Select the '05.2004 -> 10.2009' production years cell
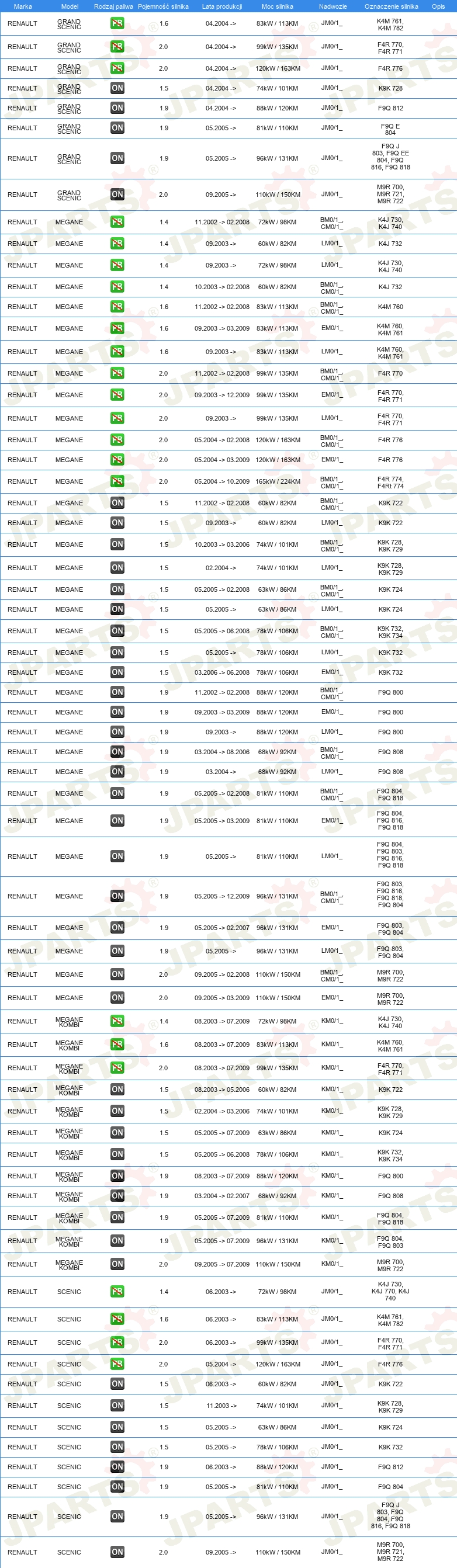The height and width of the screenshot is (1568, 457). [222, 481]
